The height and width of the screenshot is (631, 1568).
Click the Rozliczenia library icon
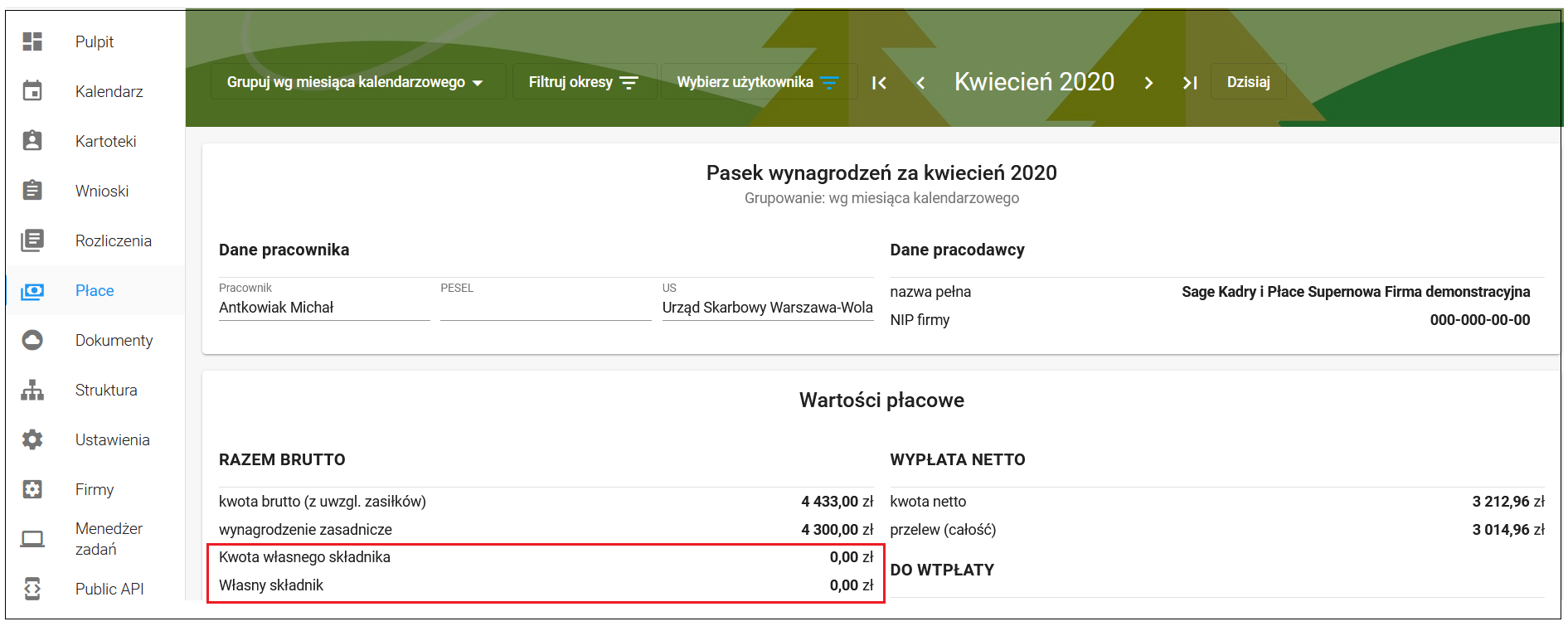32,240
